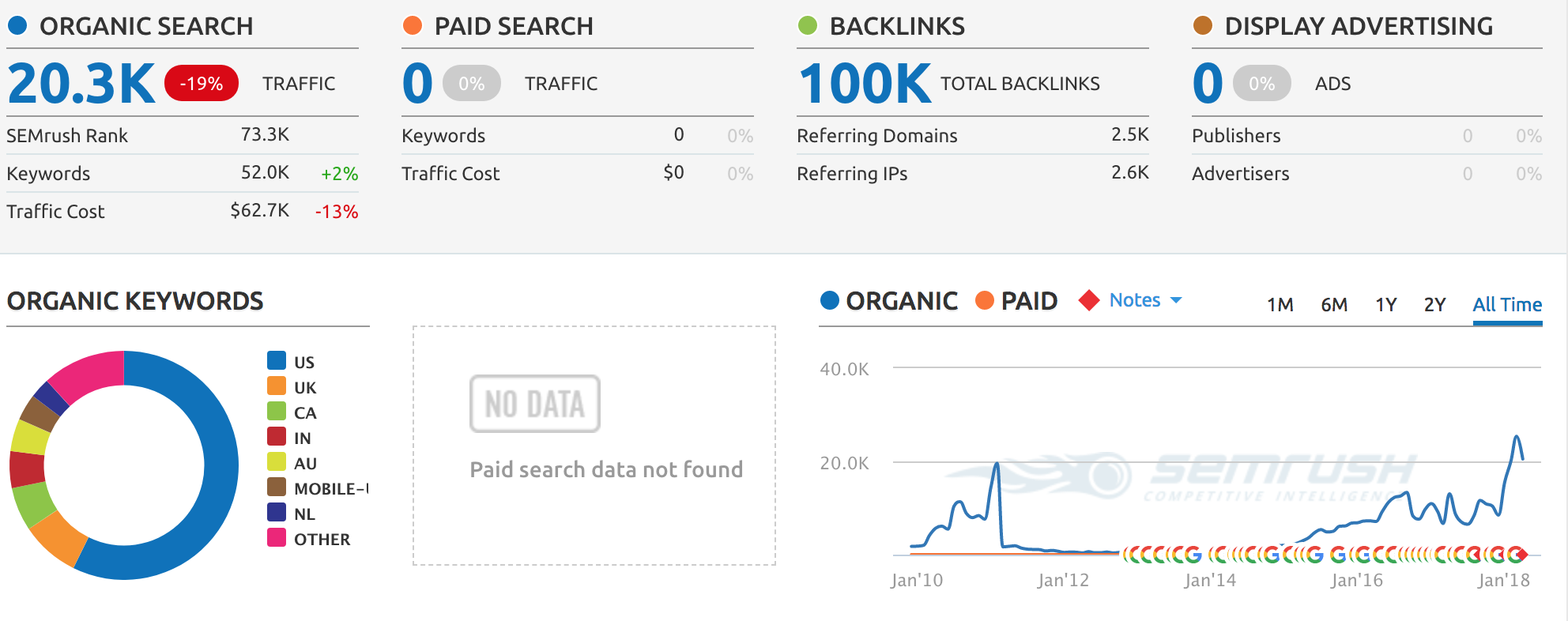Click the NO DATA stamp in paid search box
This screenshot has width=1568, height=621.
pos(535,404)
